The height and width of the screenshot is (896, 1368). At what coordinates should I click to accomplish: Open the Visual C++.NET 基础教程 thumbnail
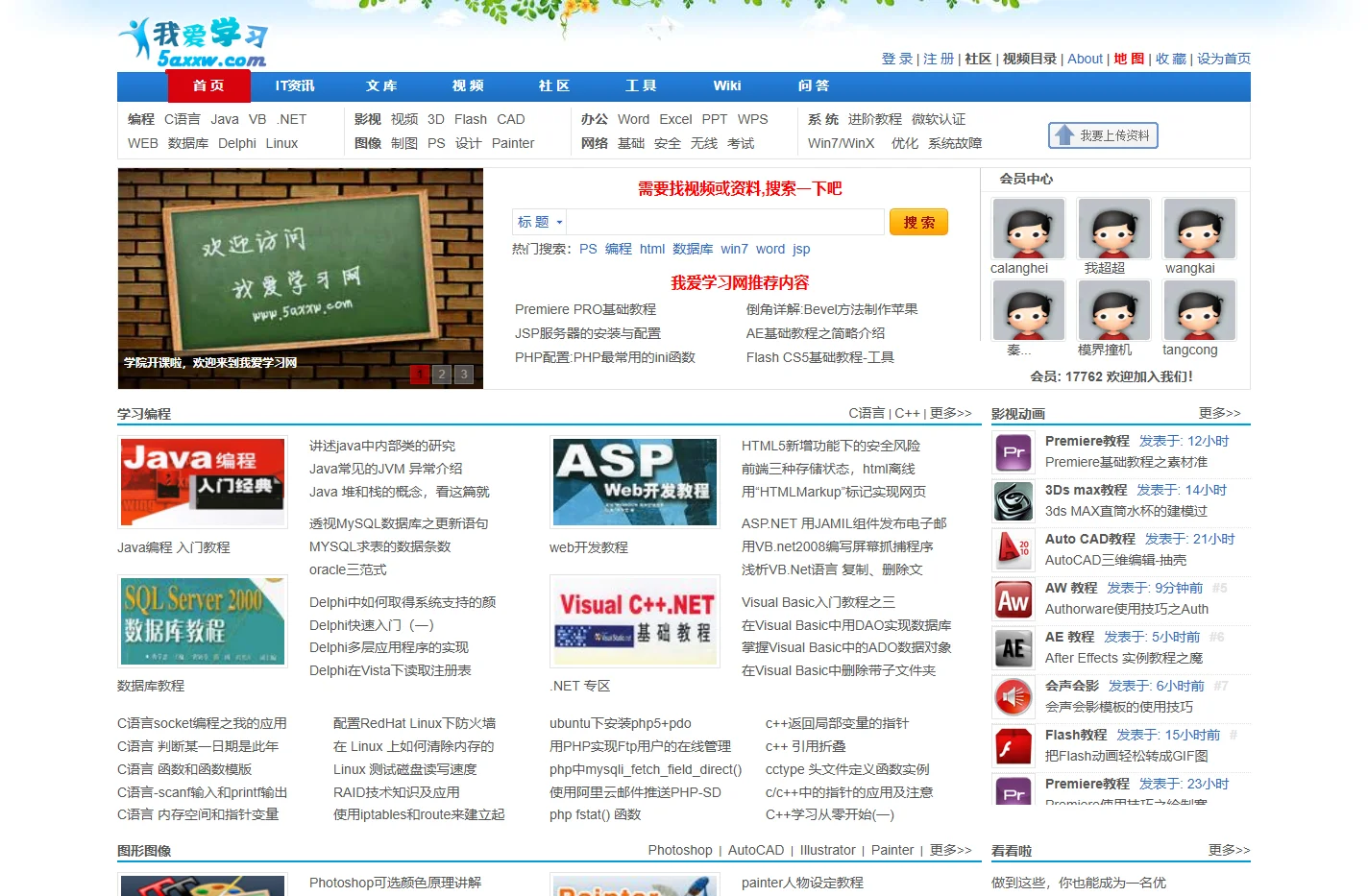[x=635, y=621]
